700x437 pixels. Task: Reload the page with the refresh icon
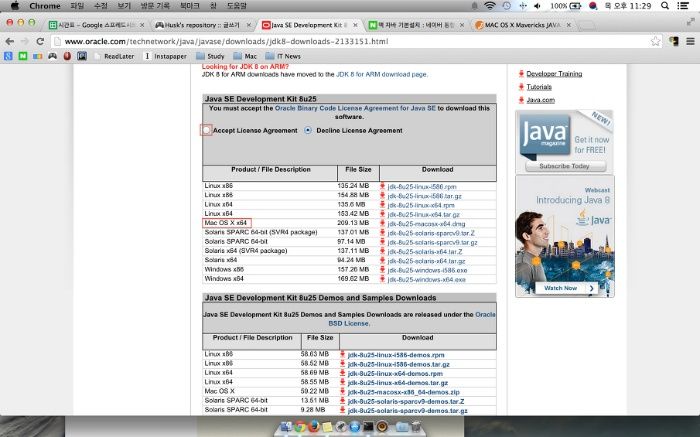[x=40, y=42]
